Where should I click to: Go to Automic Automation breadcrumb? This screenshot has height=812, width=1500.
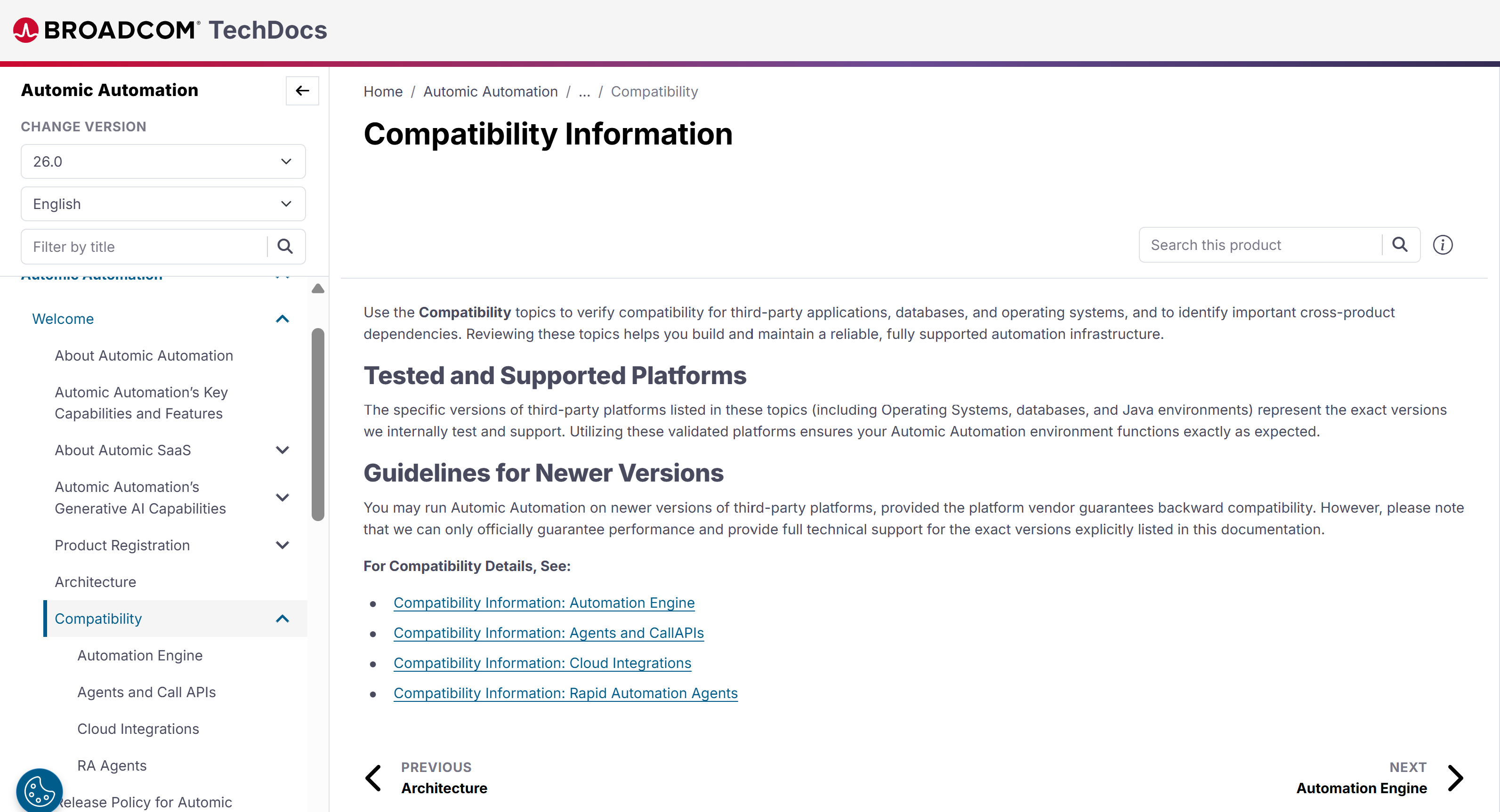pos(490,91)
